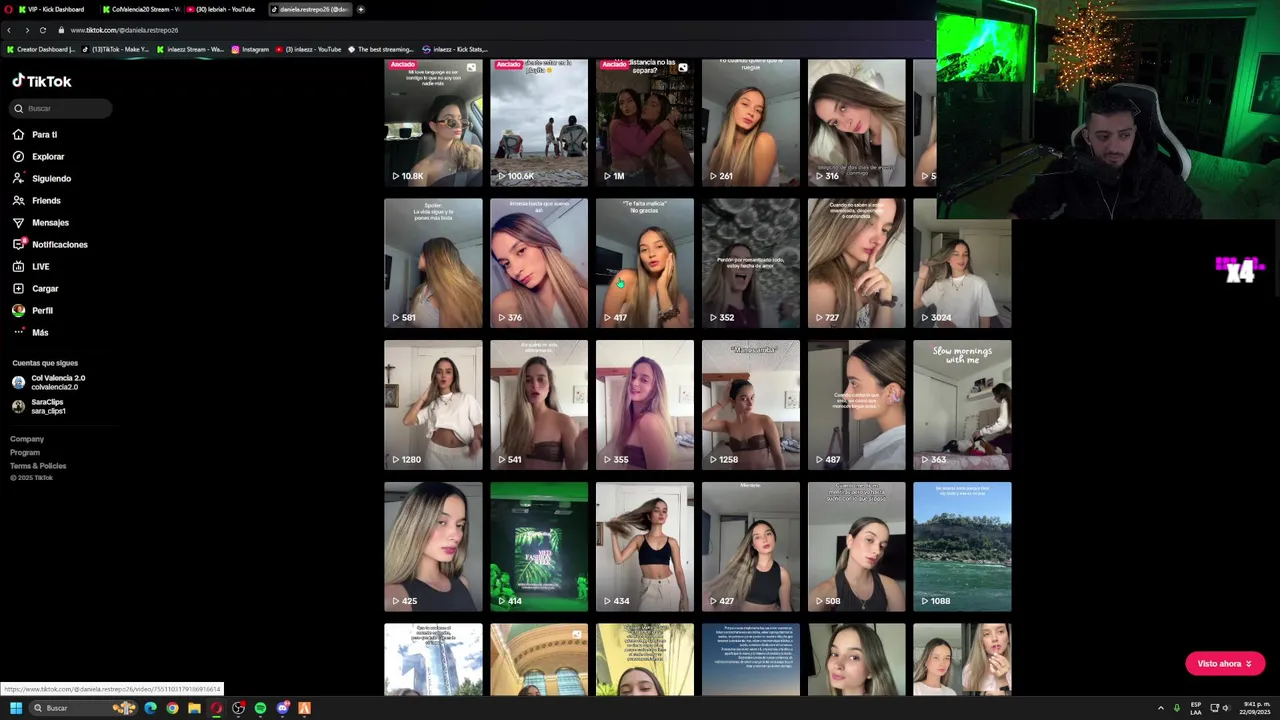Open Creator Dashboard bookmark
Viewport: 1280px width, 720px height.
(x=41, y=49)
